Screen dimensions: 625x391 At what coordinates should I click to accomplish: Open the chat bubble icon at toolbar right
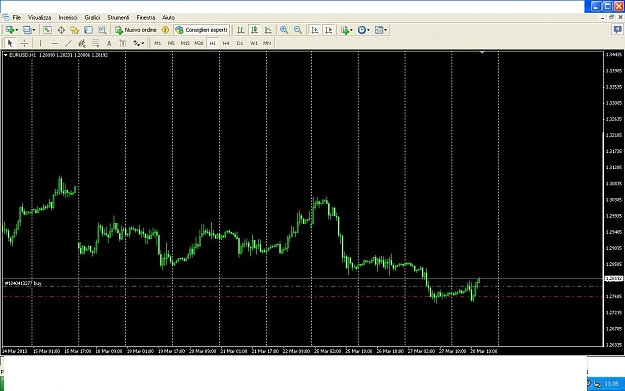617,29
